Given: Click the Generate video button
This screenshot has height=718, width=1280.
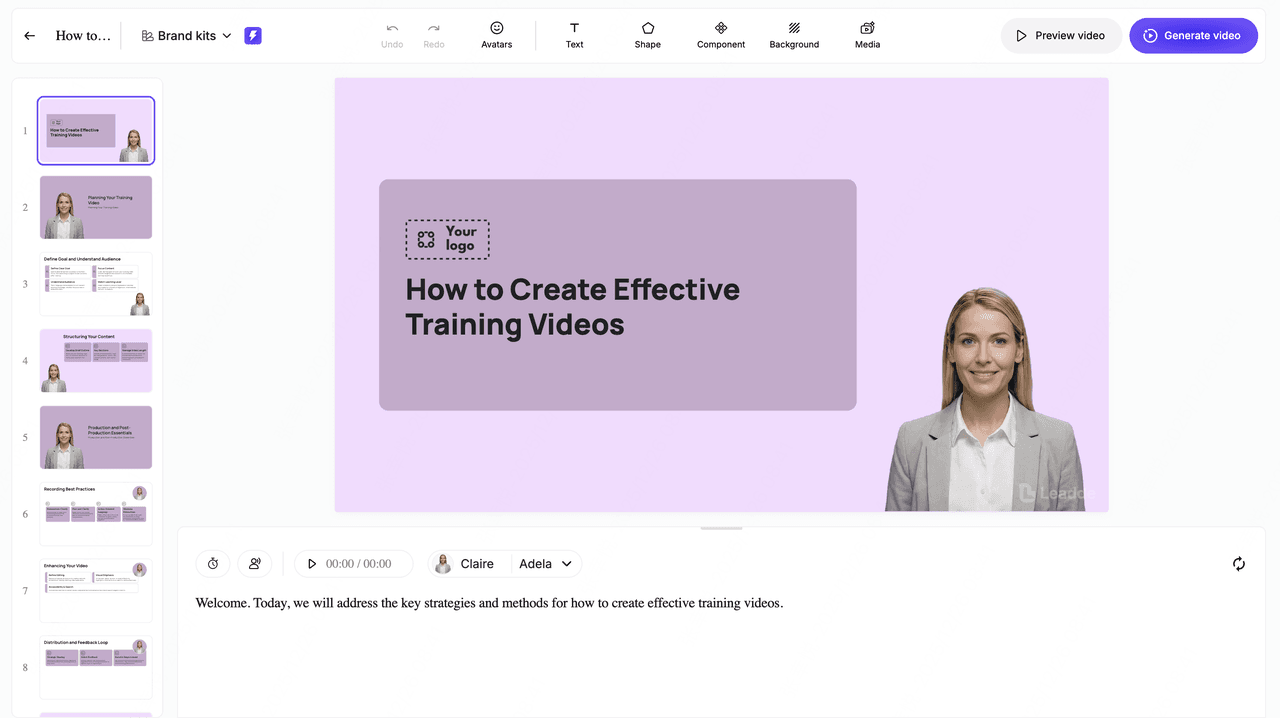Looking at the screenshot, I should tap(1193, 36).
